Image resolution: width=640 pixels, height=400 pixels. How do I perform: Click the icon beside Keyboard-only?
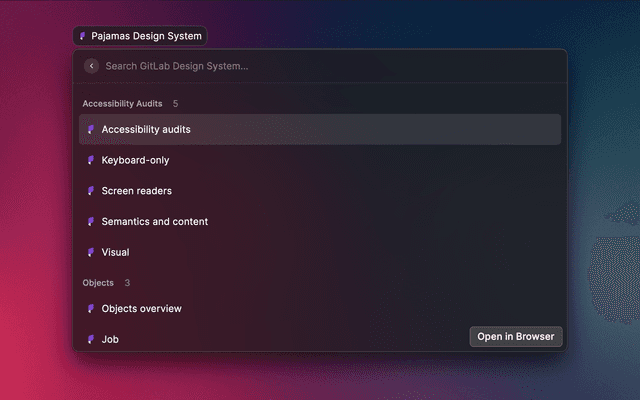coord(91,160)
